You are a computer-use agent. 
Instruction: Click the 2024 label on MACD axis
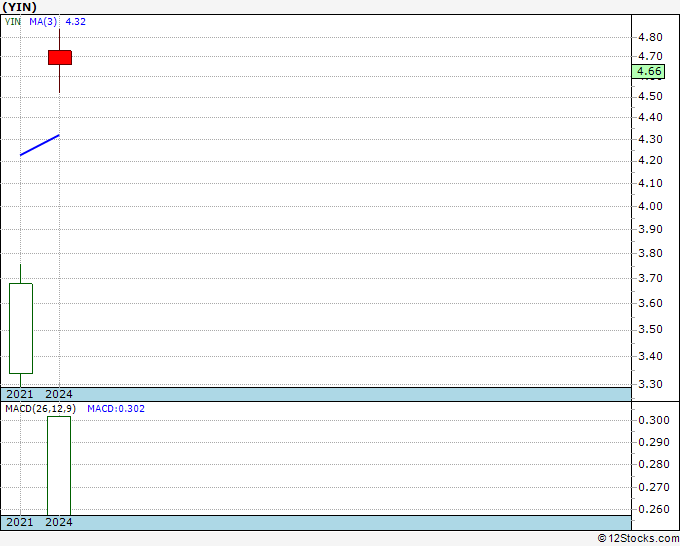(x=59, y=522)
